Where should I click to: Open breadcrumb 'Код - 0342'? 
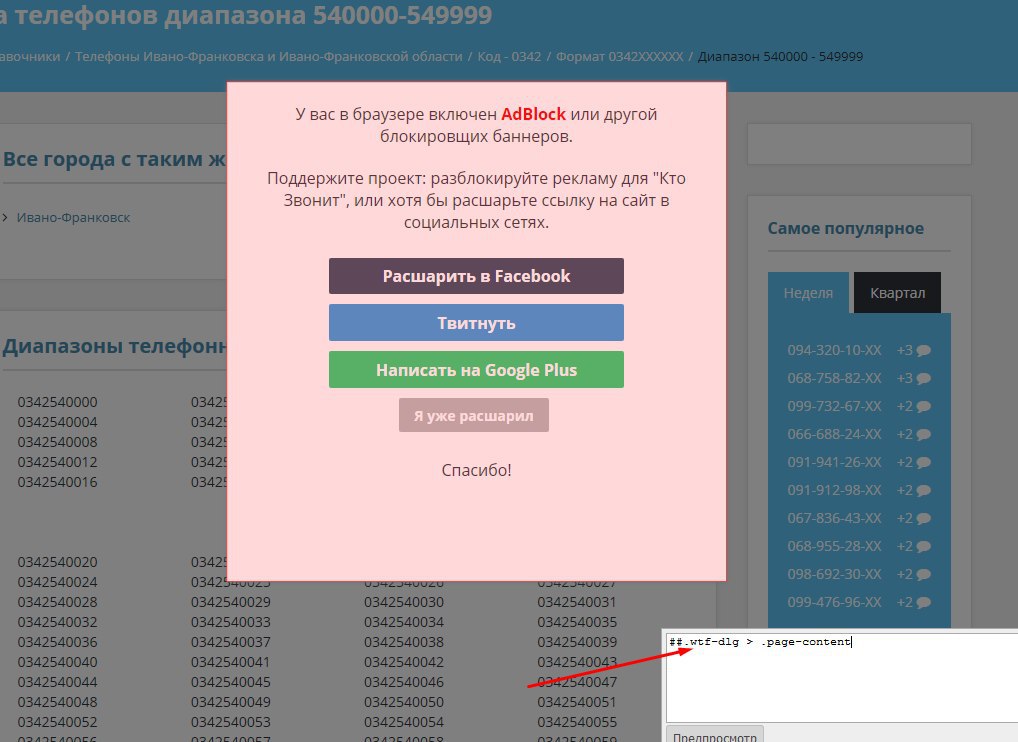coord(509,56)
